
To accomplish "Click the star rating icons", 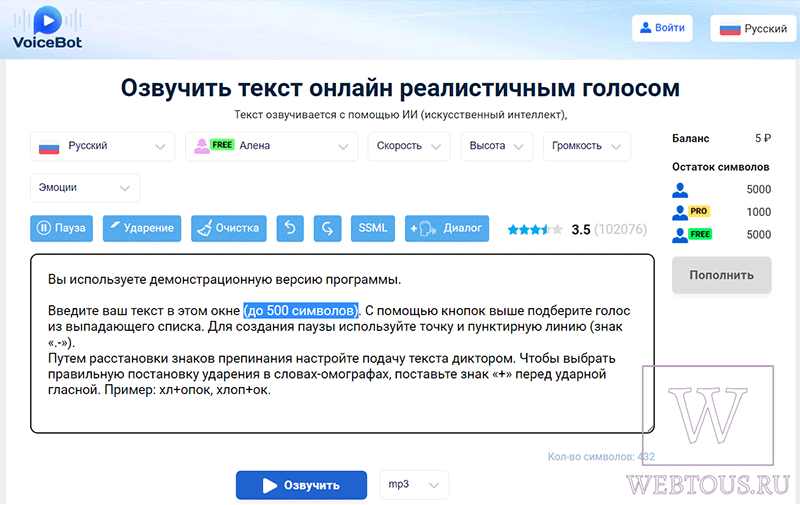I will click(534, 230).
